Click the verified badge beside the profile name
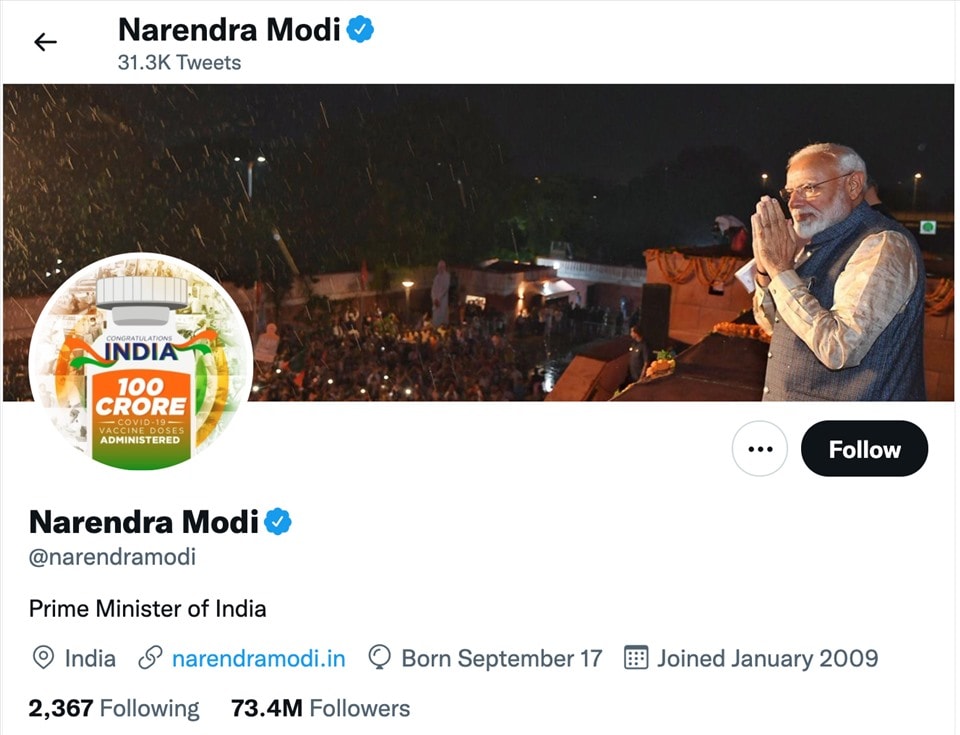Screen dimensions: 960x735 (278, 521)
